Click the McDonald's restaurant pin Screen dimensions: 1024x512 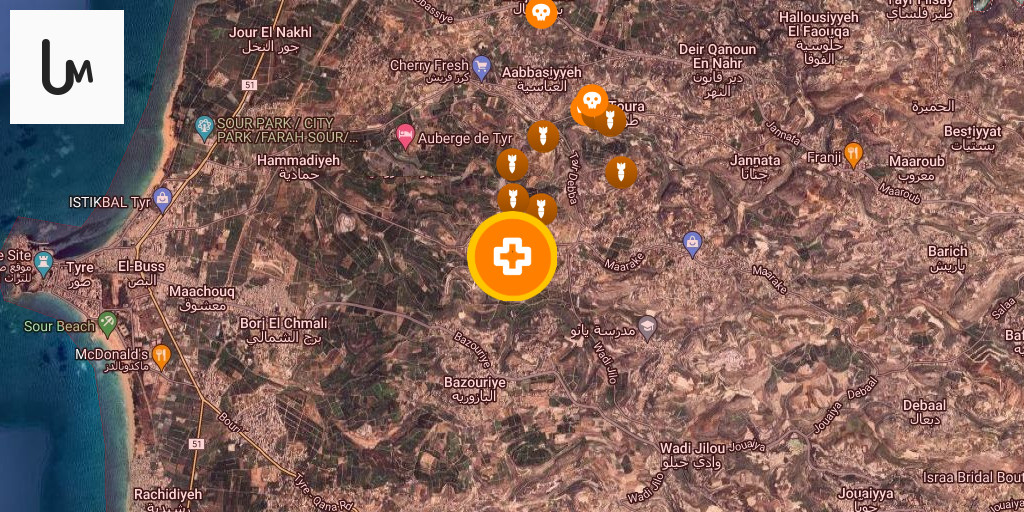coord(161,357)
